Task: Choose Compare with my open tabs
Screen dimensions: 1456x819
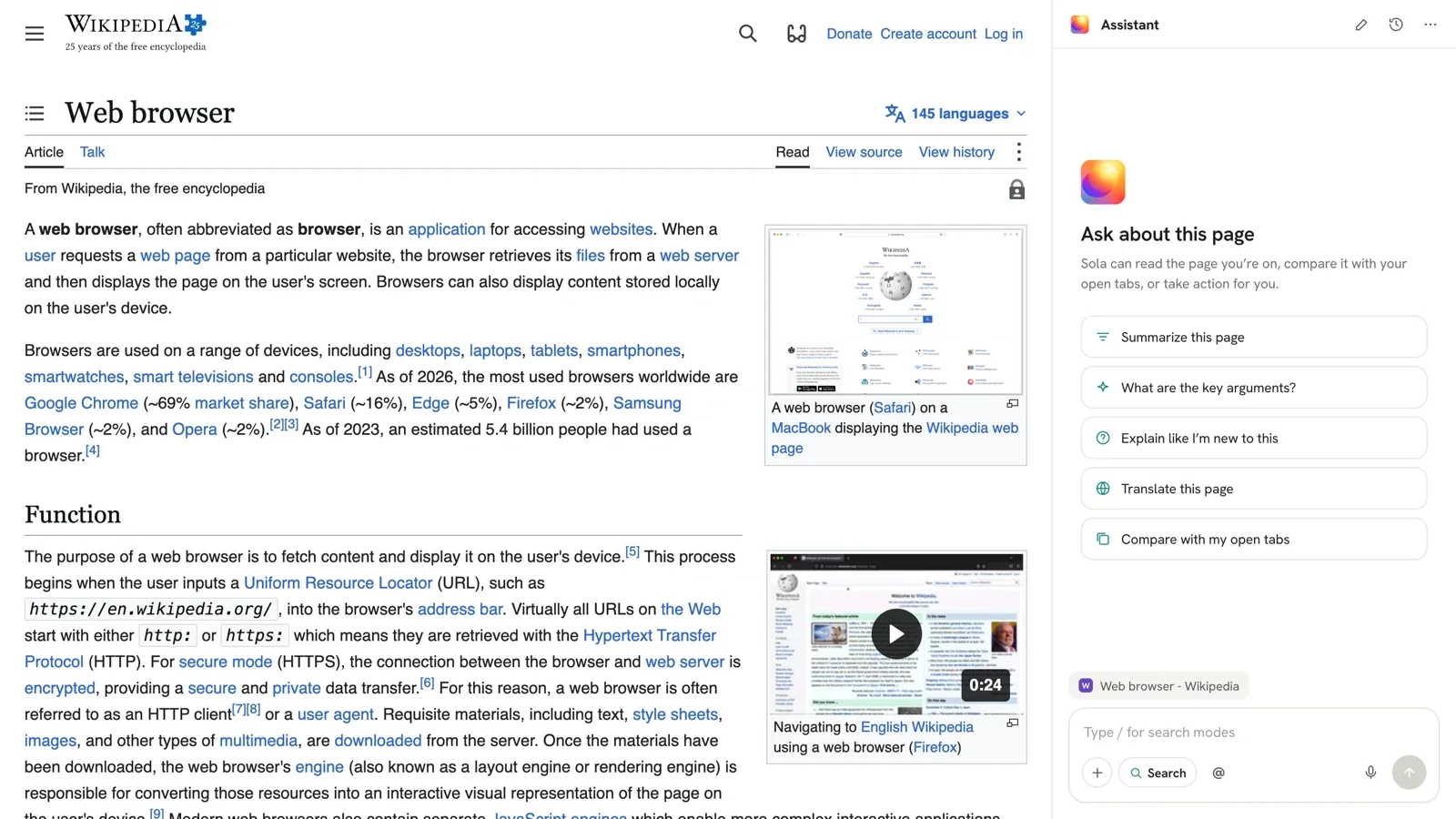Action: pyautogui.click(x=1254, y=539)
